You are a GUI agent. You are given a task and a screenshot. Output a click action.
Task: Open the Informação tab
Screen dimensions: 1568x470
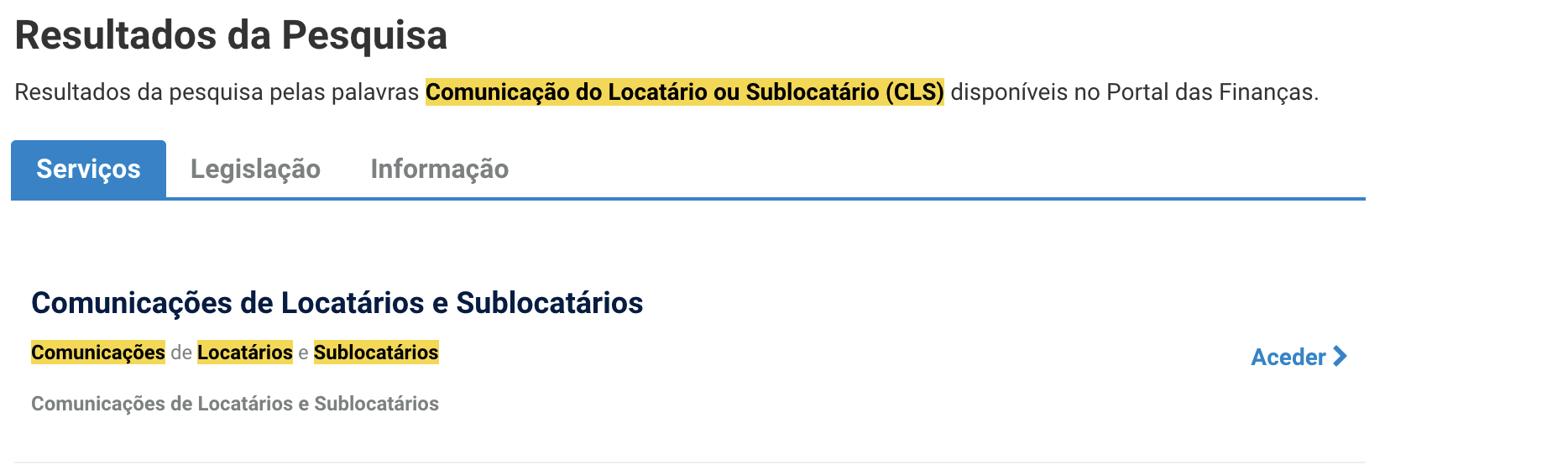coord(439,170)
